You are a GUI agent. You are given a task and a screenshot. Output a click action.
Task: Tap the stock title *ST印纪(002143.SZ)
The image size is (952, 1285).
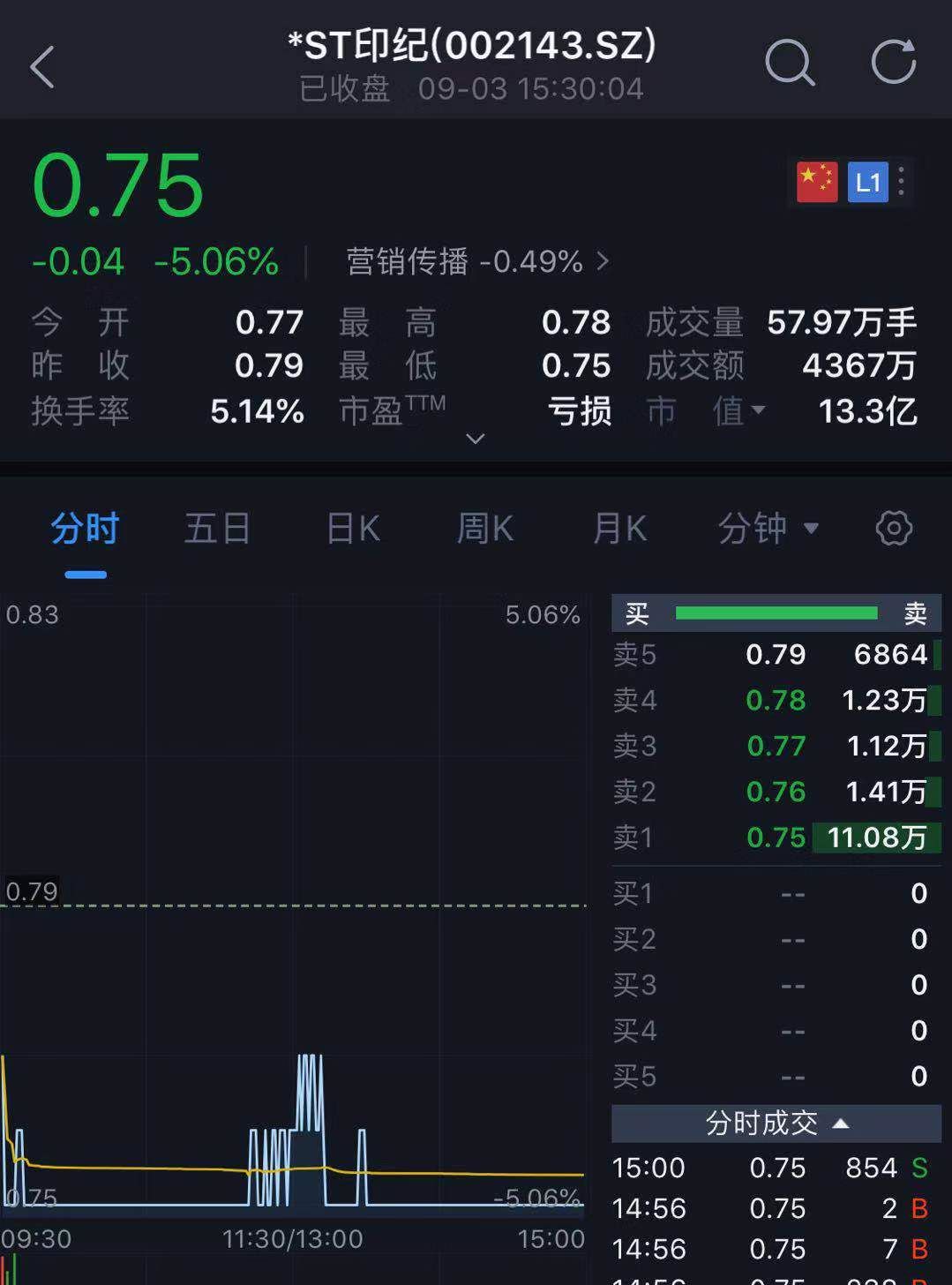[x=472, y=45]
